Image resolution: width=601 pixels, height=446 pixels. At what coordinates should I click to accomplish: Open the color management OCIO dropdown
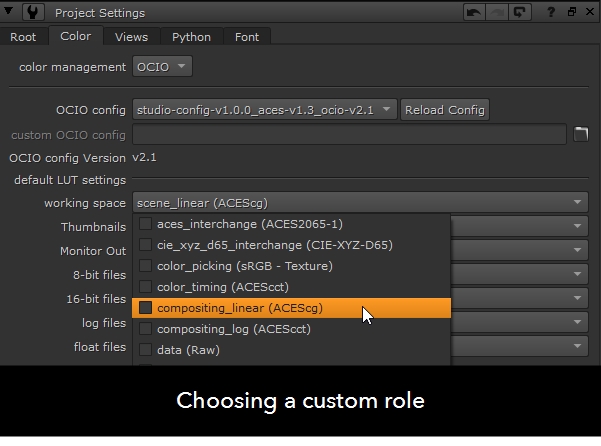(x=162, y=67)
